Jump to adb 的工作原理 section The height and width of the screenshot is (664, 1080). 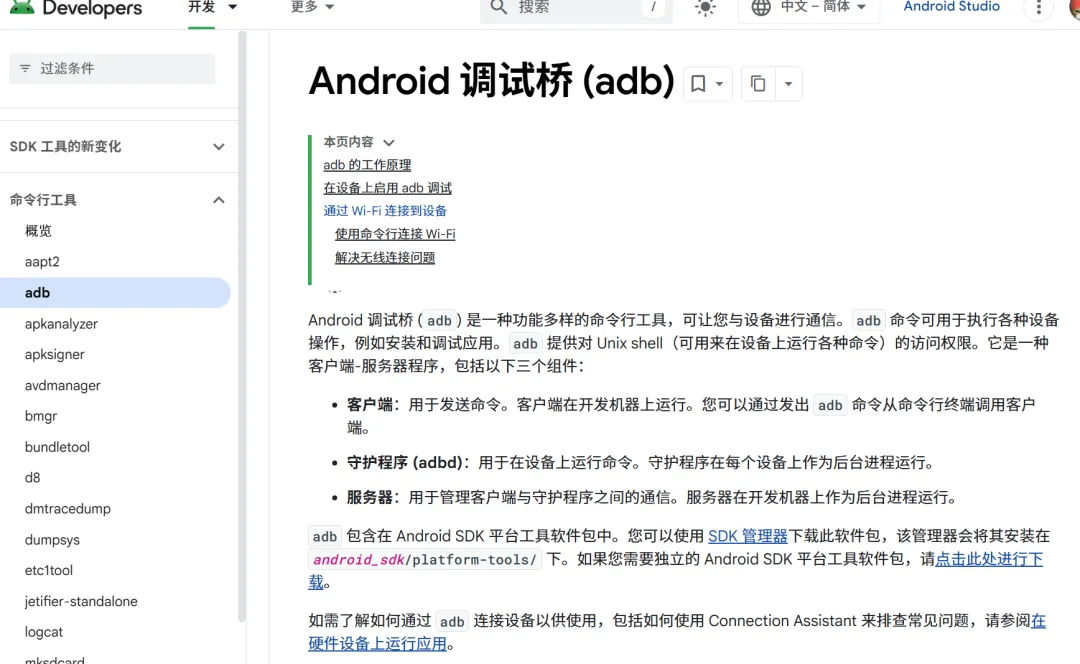[x=367, y=165]
